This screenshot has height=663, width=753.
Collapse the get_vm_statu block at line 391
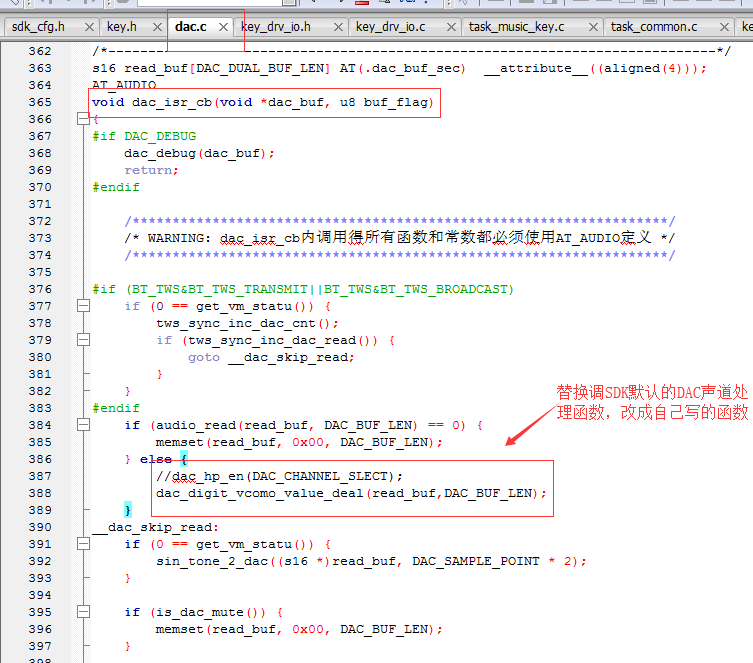click(x=84, y=544)
